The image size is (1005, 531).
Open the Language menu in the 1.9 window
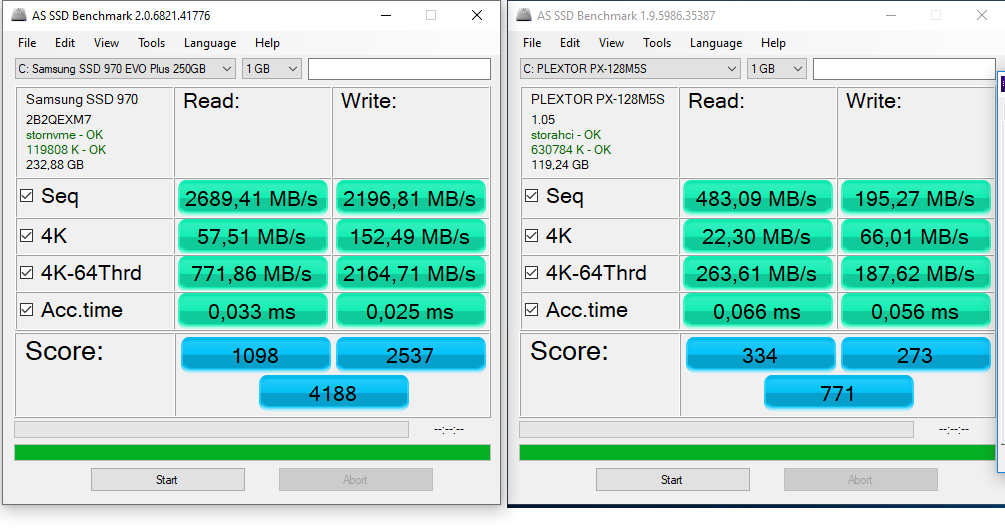[x=716, y=43]
